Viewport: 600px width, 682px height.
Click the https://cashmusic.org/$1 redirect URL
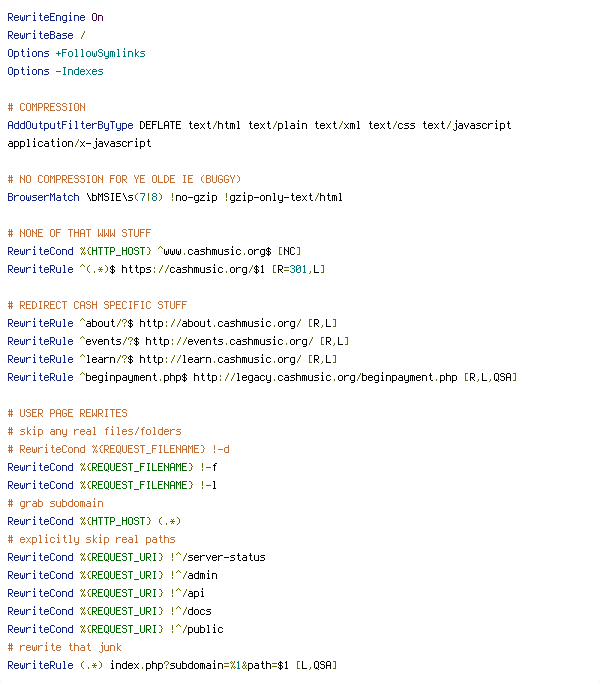(193, 270)
